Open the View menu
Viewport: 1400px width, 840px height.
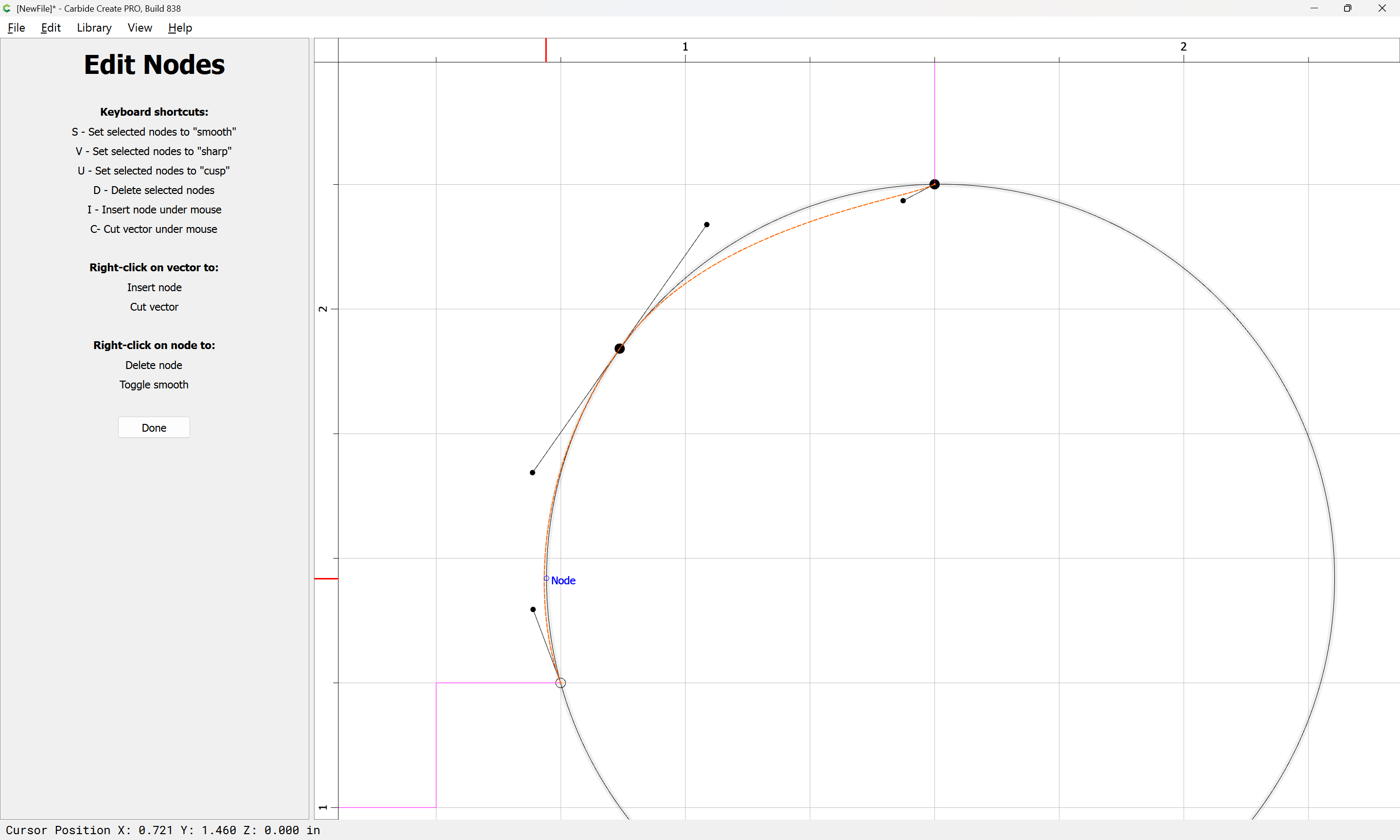coord(140,28)
